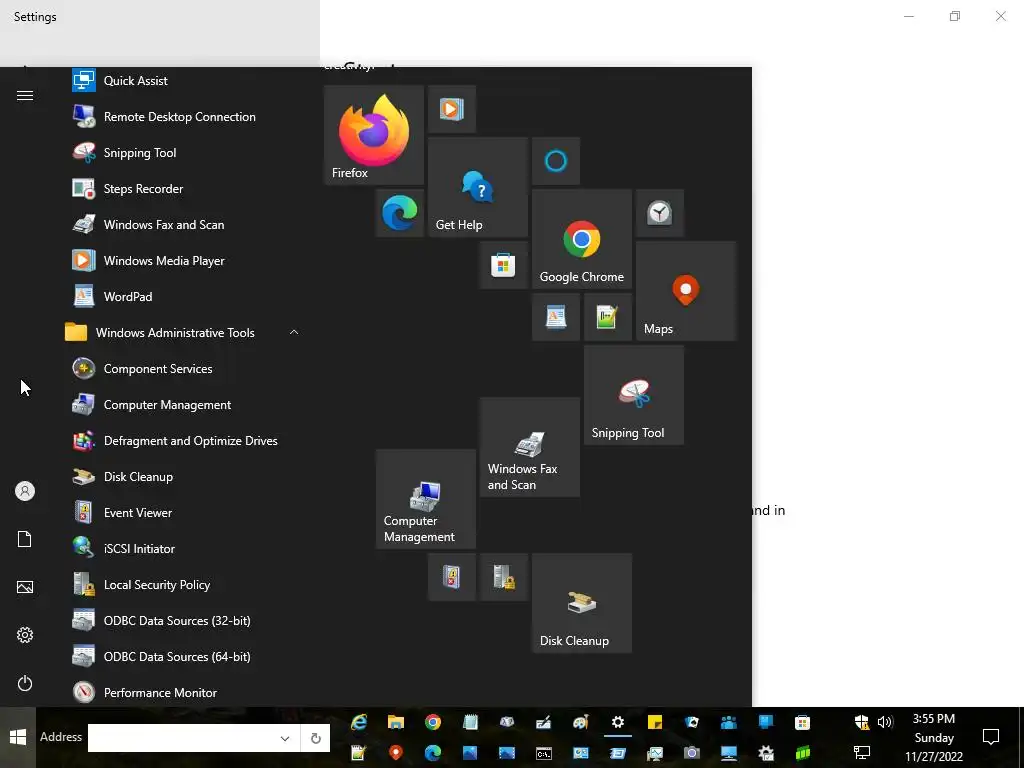Open Solitaire from the taskbar
1024x768 pixels.
692,722
